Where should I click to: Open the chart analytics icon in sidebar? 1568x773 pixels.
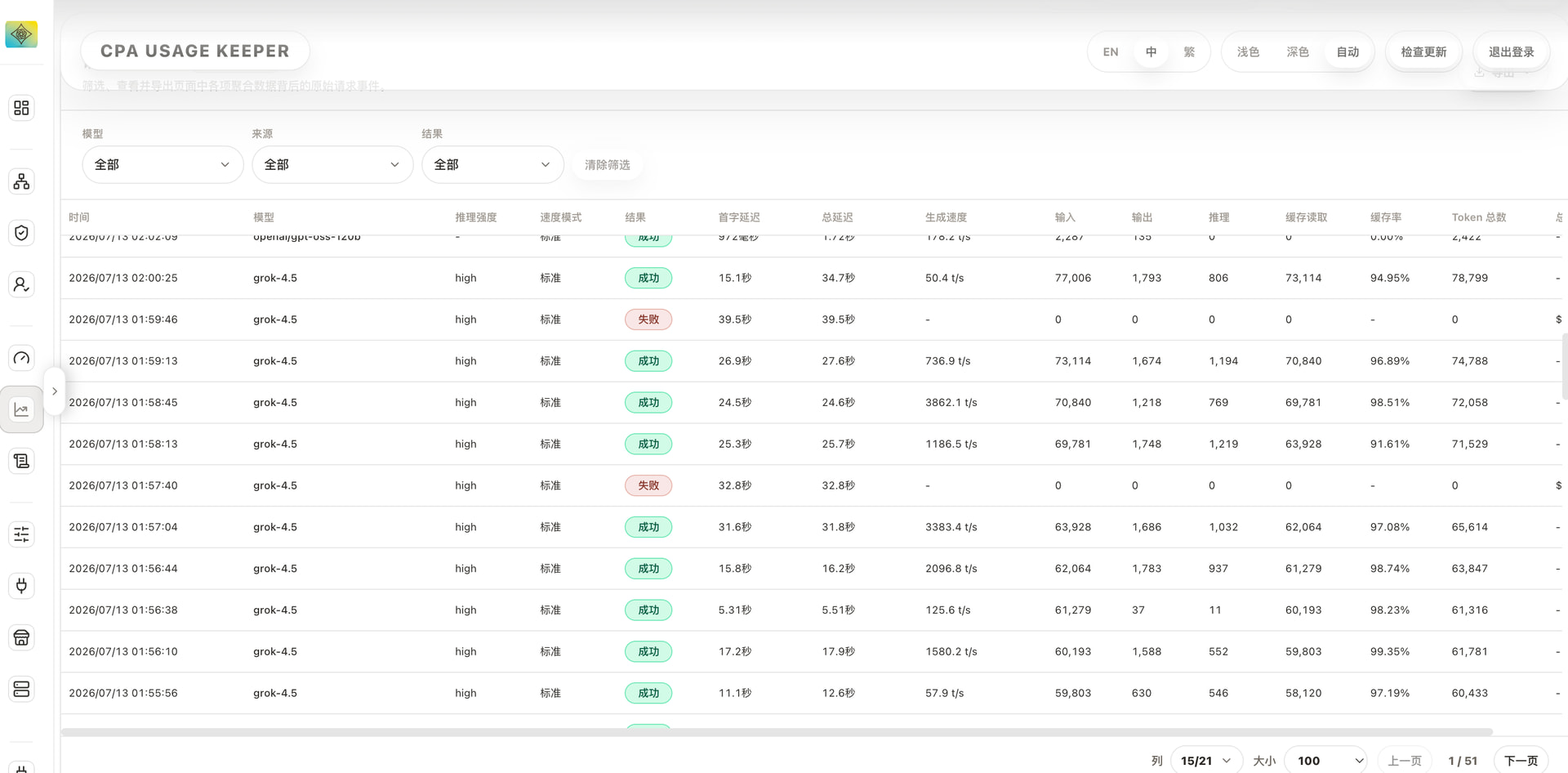21,409
